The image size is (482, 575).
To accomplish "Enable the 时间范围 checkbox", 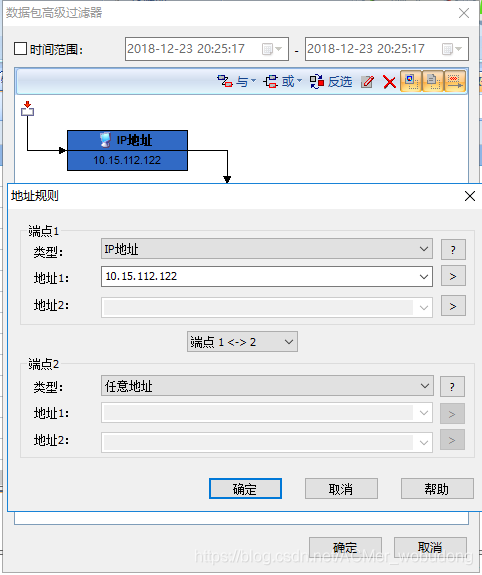I will pos(20,48).
